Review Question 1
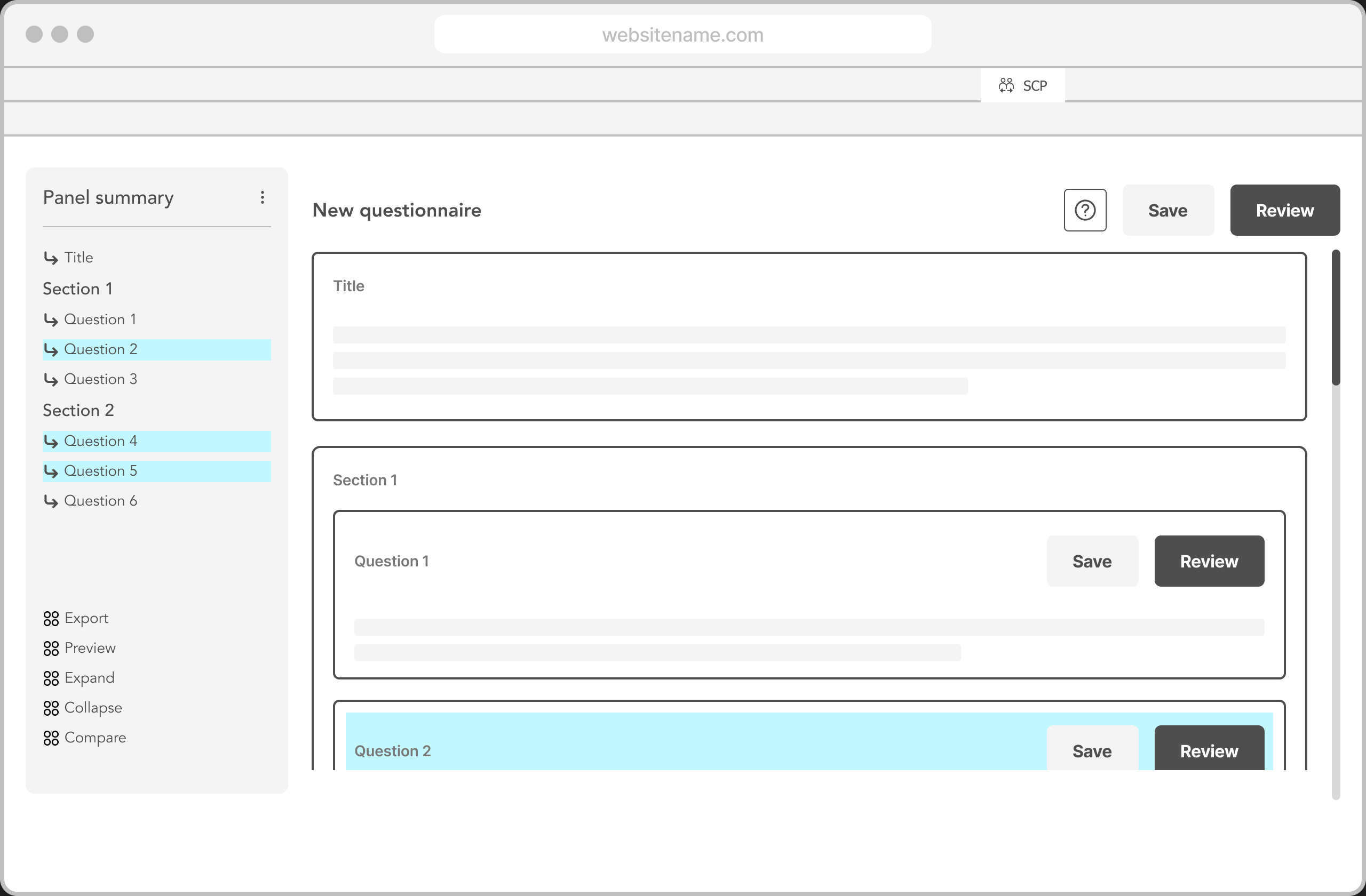Screen dimensions: 1366x896 click(1209, 561)
